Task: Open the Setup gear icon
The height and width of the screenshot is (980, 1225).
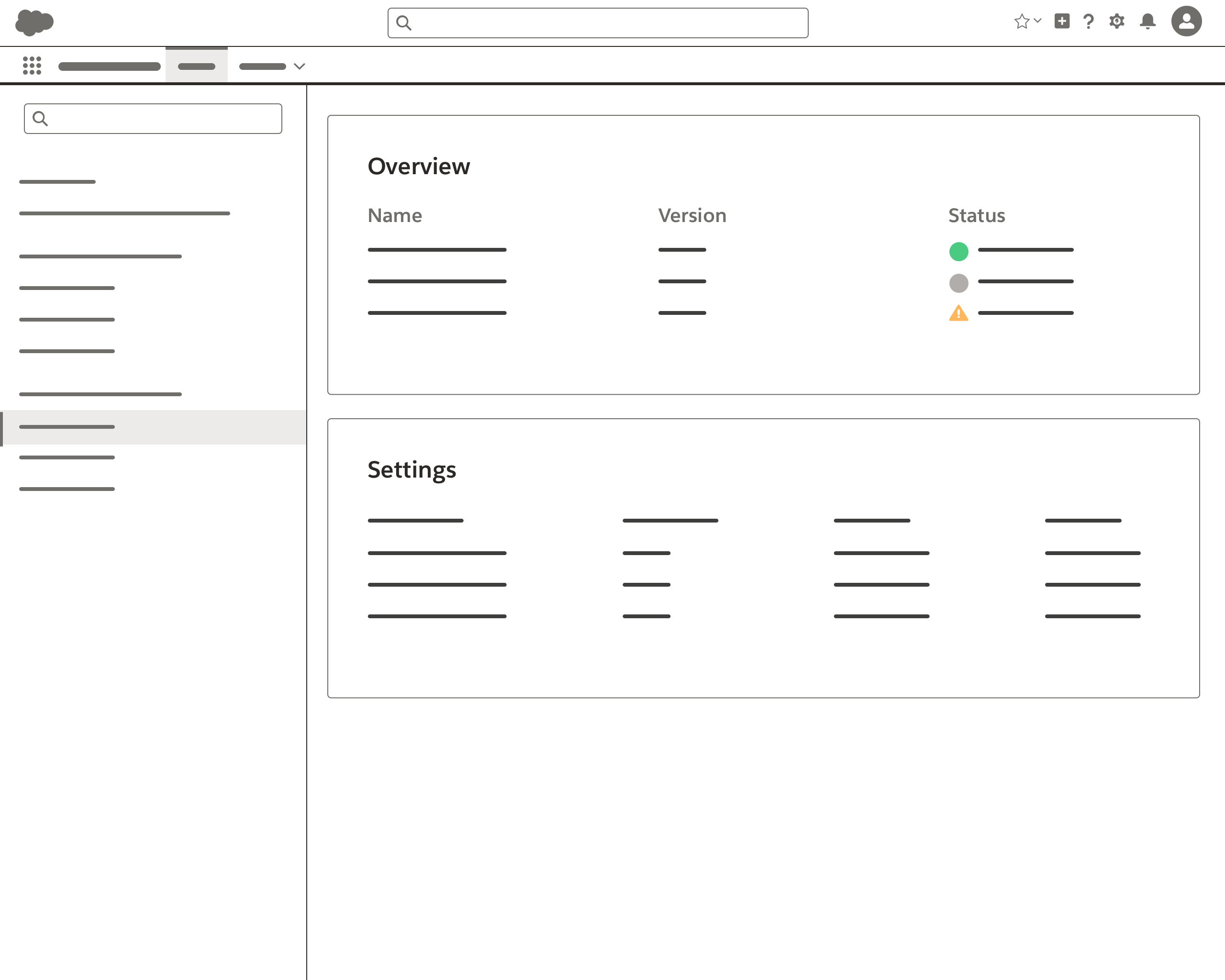Action: coord(1116,22)
